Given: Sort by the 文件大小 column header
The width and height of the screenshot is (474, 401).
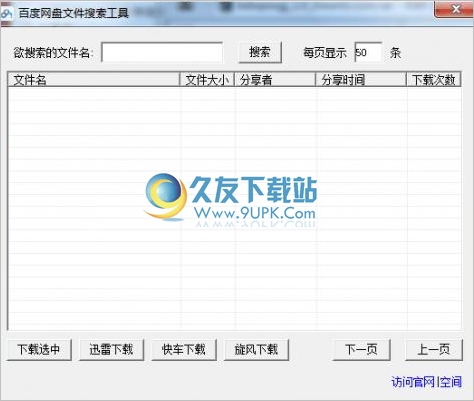Looking at the screenshot, I should point(207,80).
